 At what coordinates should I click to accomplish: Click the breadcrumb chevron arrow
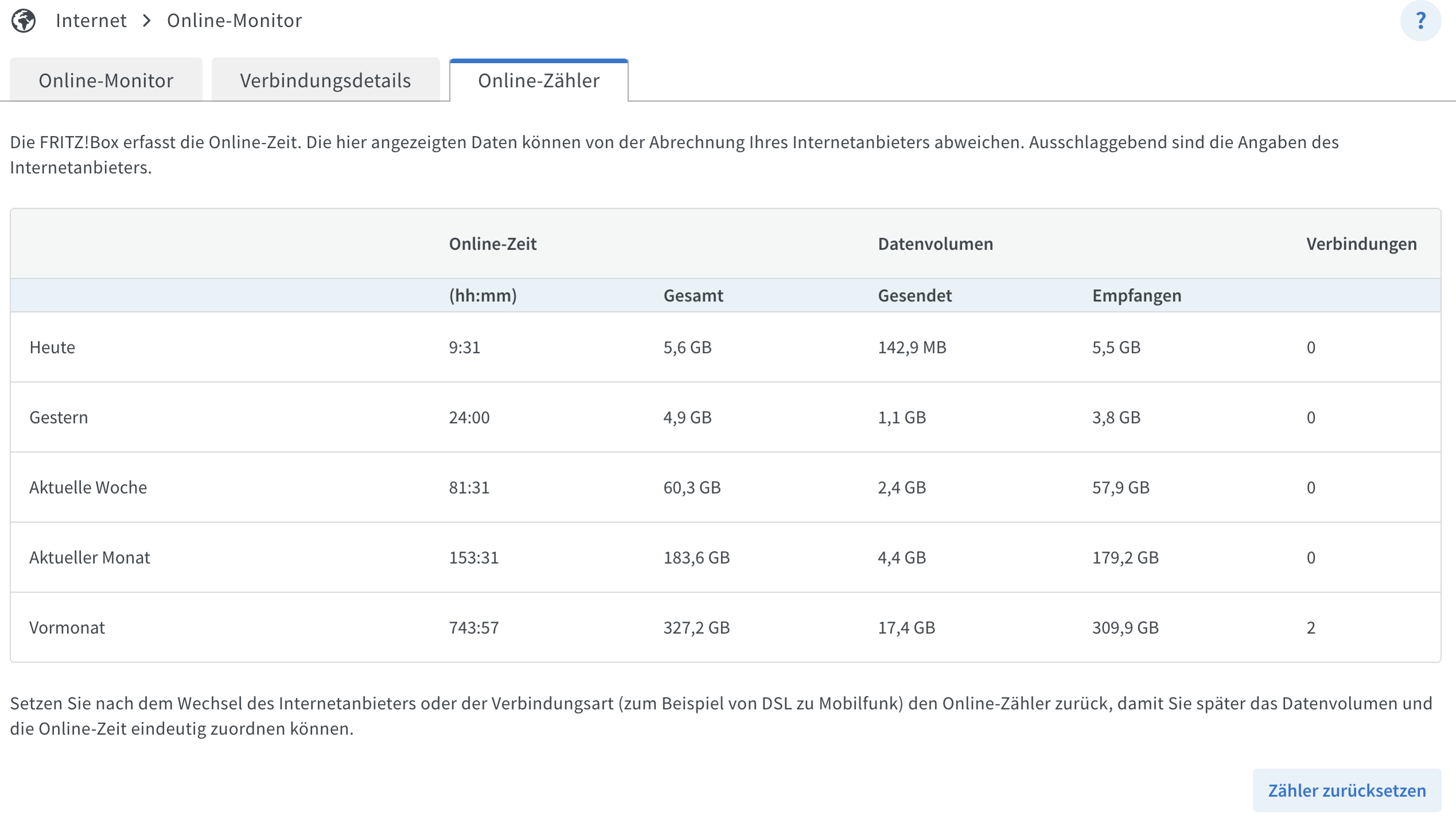147,21
